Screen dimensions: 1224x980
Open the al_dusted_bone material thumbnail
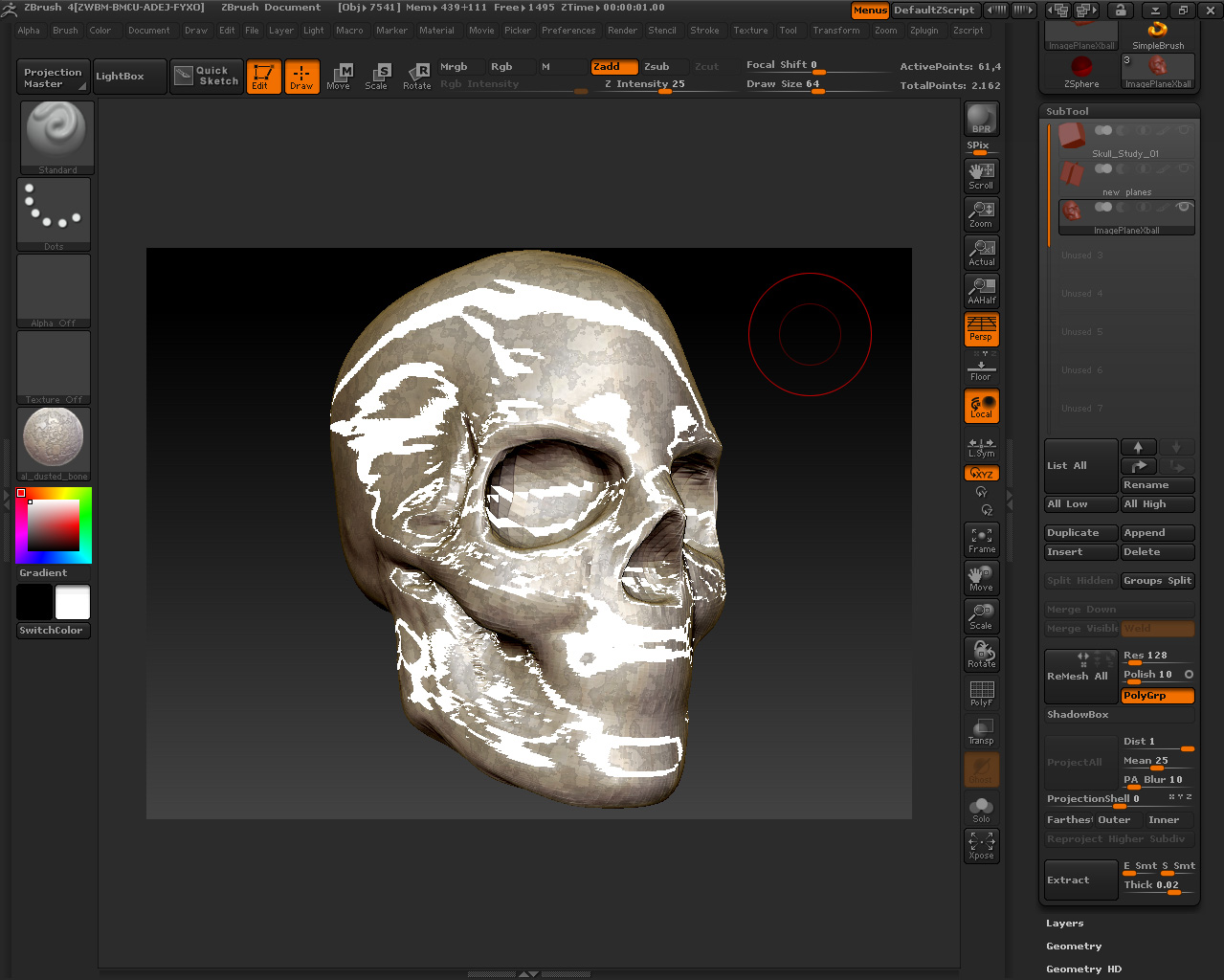coord(54,439)
